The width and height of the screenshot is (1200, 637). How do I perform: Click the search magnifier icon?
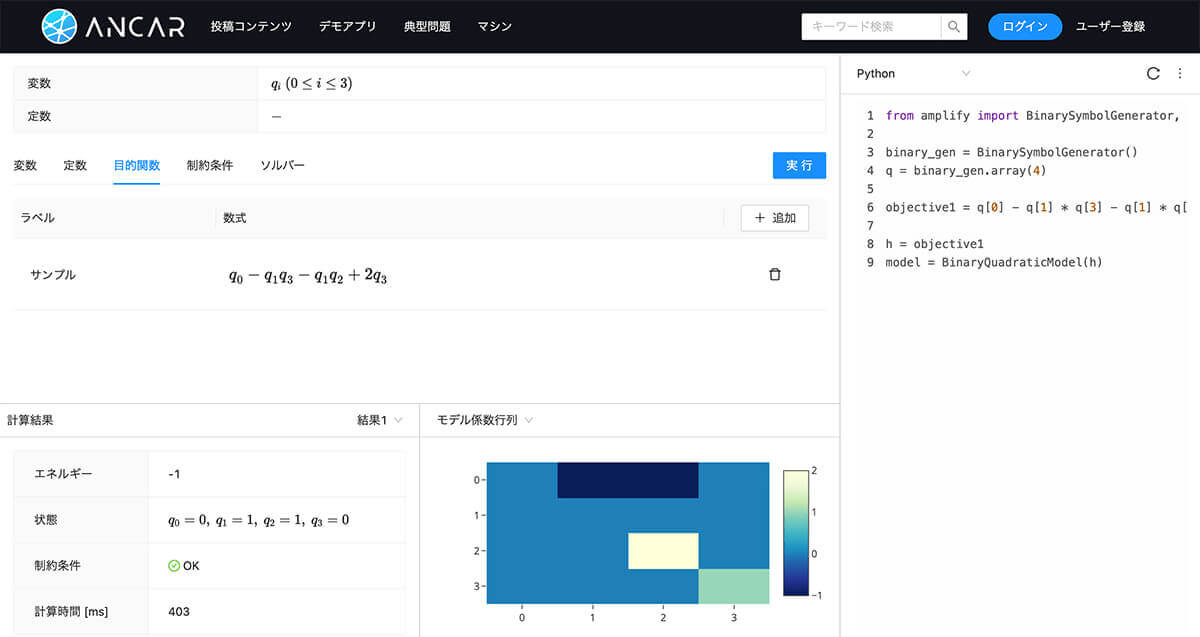coord(954,27)
